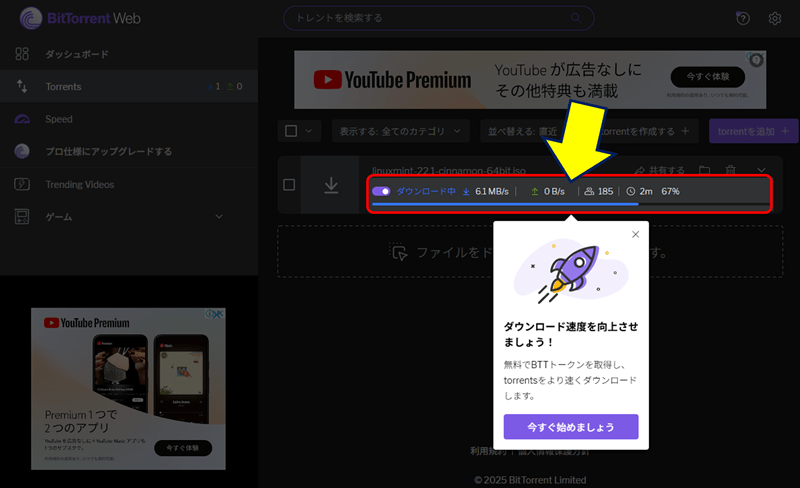Open the select-all checkbox dropdown arrow
800x488 pixels.
[309, 131]
